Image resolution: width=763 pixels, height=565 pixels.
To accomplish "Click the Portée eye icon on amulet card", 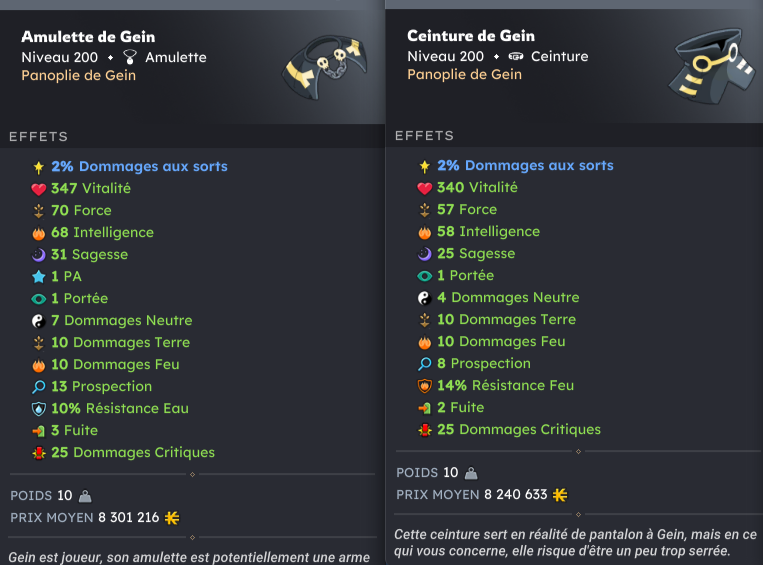I will 39,298.
